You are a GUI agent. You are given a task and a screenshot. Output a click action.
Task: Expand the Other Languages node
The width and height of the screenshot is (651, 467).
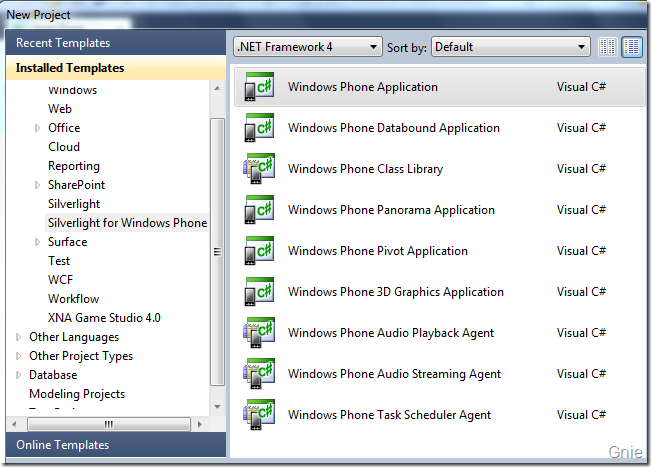[18, 337]
